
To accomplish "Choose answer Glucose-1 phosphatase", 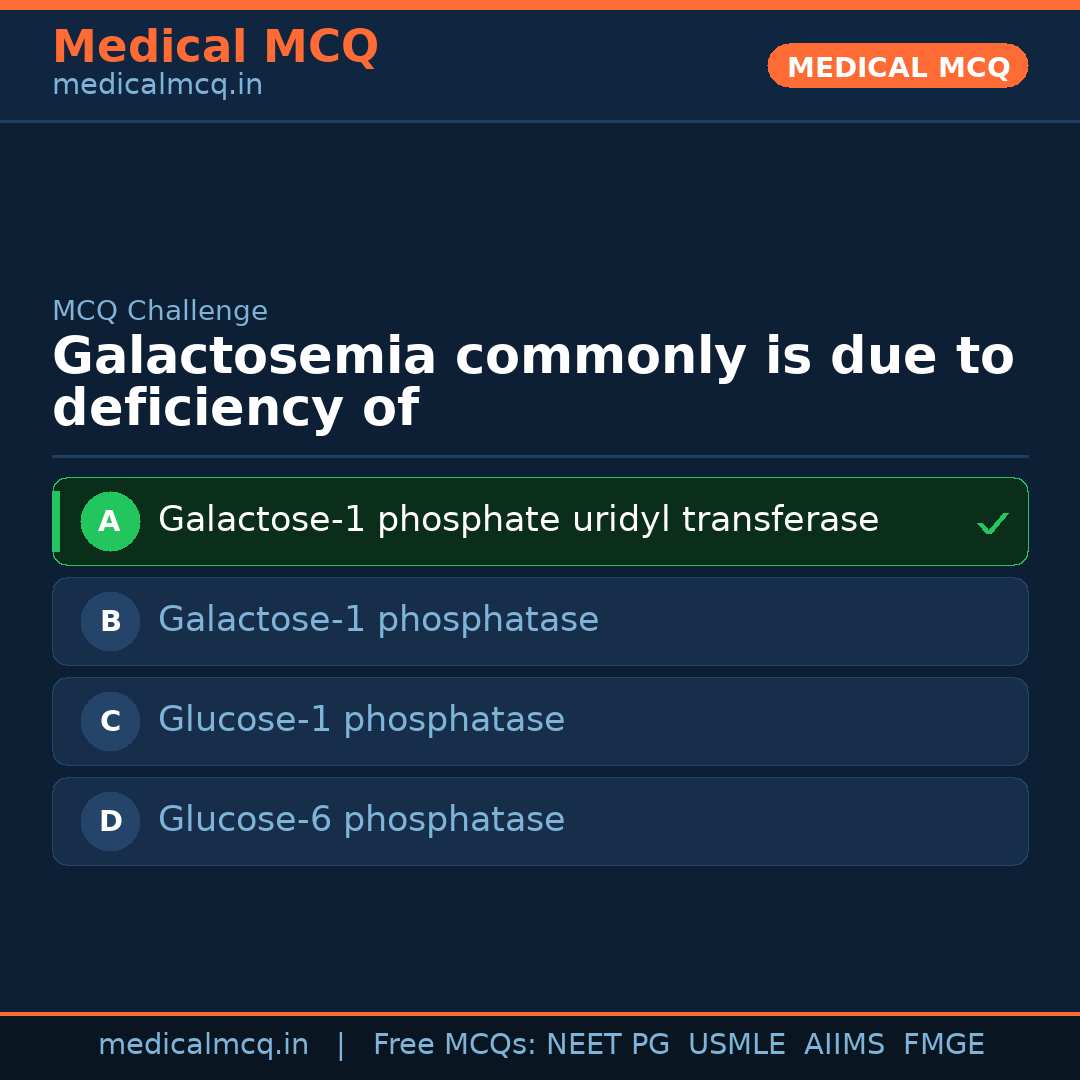I will point(361,720).
